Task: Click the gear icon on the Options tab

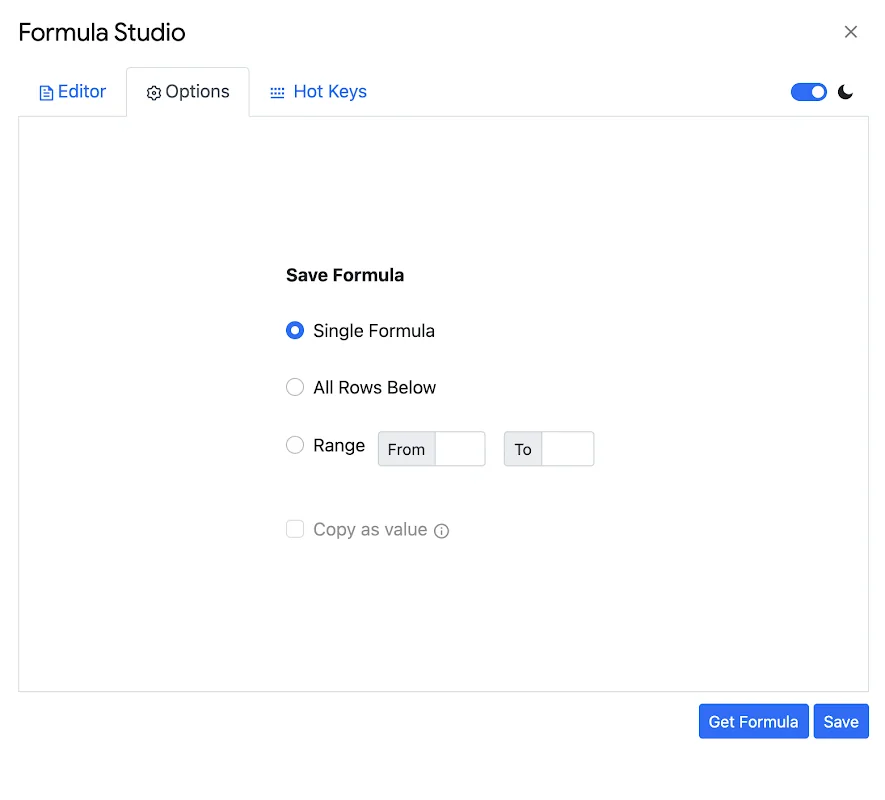Action: pos(154,92)
